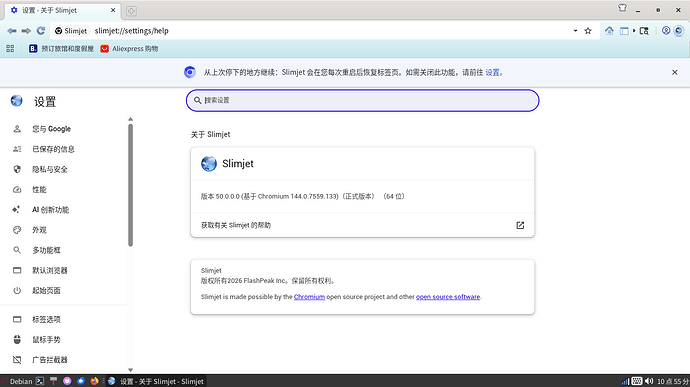Click the 关于 Slimjet heading
Image resolution: width=690 pixels, height=387 pixels.
click(210, 134)
